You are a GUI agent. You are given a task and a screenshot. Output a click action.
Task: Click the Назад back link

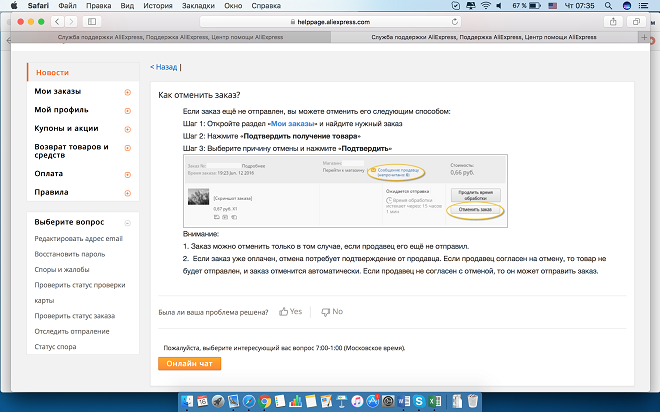(165, 67)
